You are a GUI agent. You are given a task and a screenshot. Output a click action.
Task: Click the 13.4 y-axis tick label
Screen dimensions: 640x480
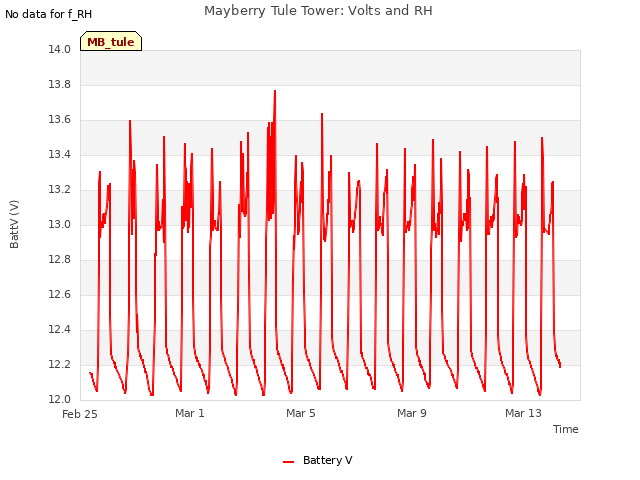click(x=60, y=154)
